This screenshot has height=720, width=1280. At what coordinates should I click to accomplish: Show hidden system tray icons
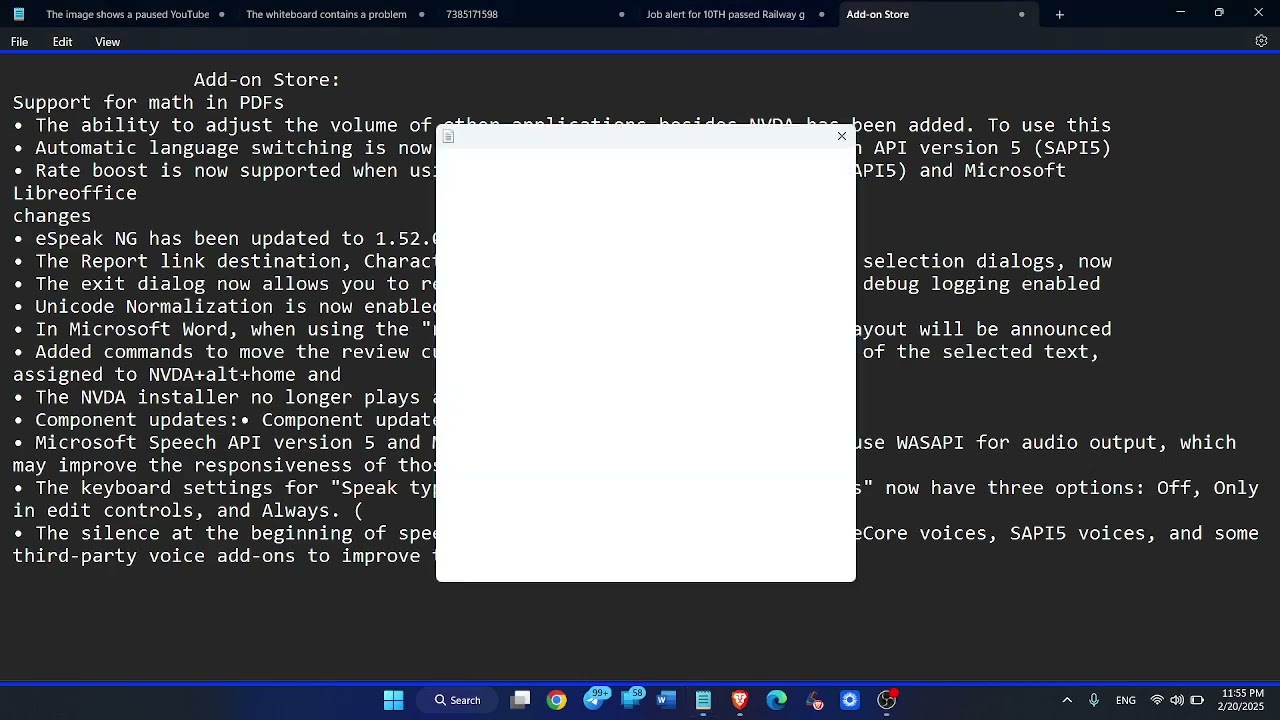[x=1067, y=700]
